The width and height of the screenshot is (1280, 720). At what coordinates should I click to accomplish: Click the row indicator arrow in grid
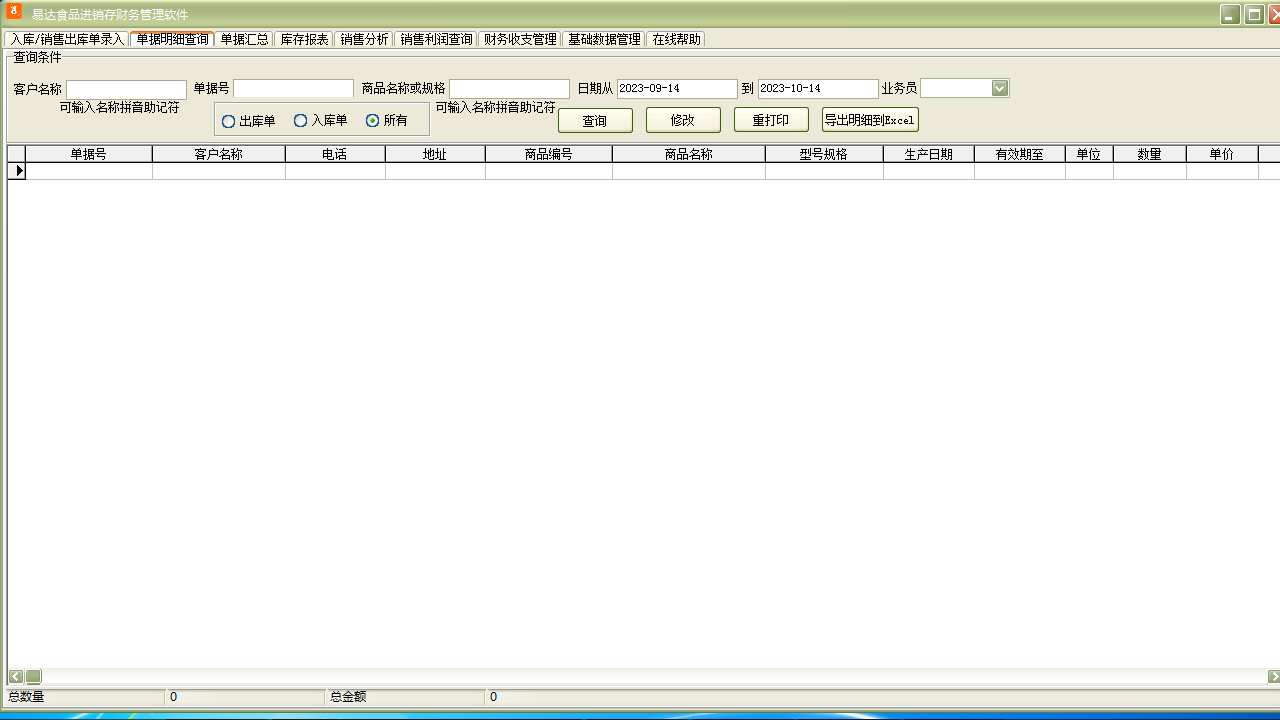(18, 171)
